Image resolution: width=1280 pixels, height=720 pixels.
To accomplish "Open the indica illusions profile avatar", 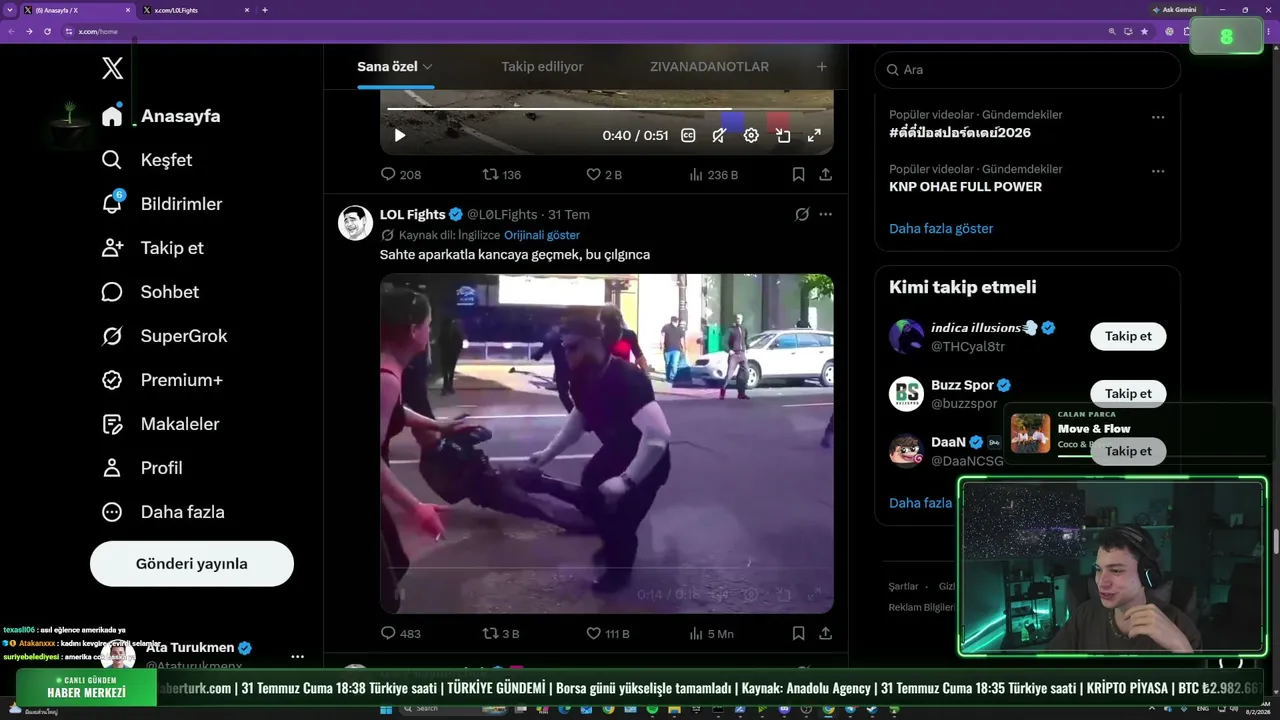I will [x=906, y=336].
